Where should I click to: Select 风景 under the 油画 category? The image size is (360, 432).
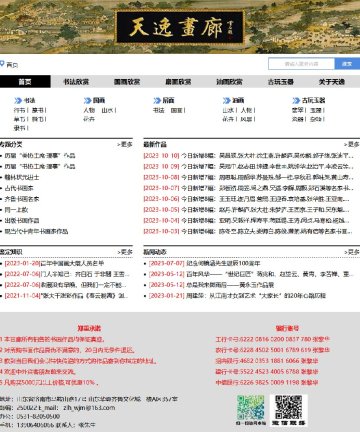point(246,119)
